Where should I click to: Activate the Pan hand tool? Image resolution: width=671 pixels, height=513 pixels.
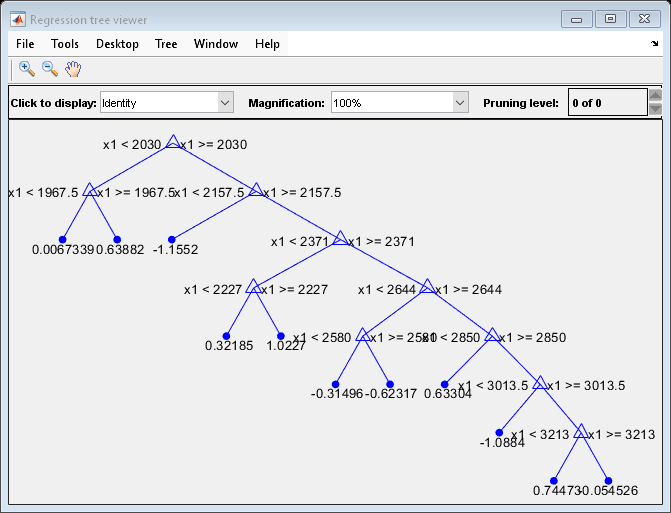pos(72,69)
